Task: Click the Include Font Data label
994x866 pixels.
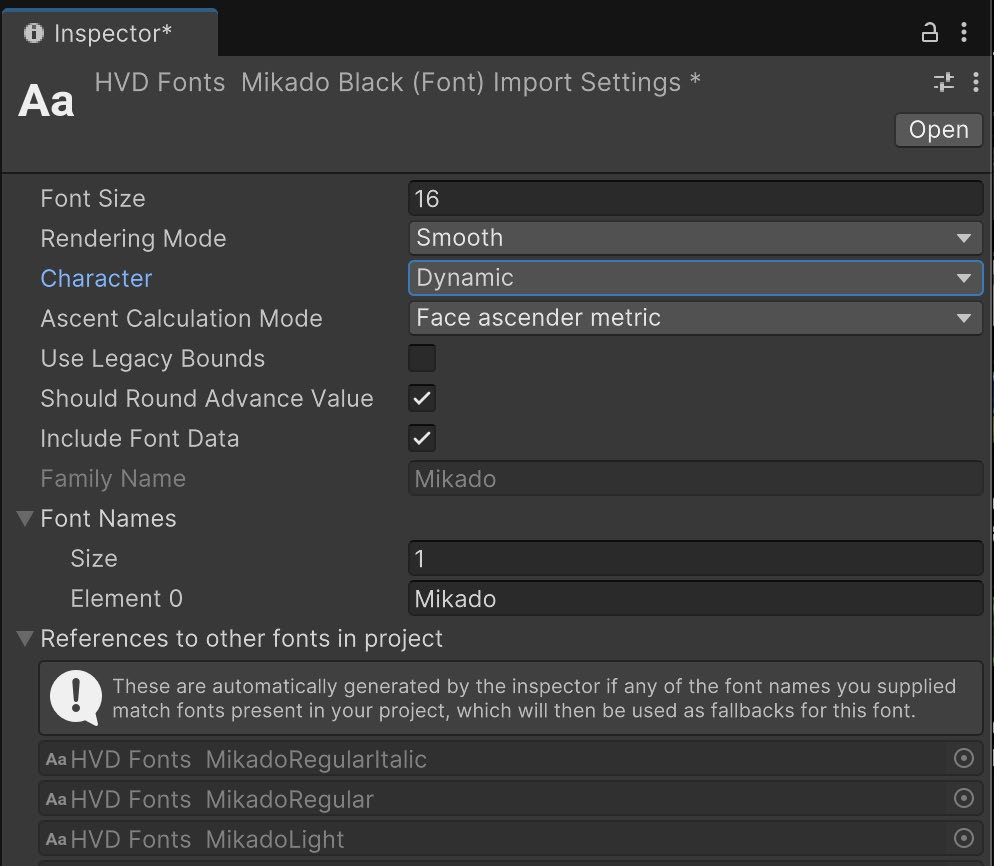Action: coord(140,439)
